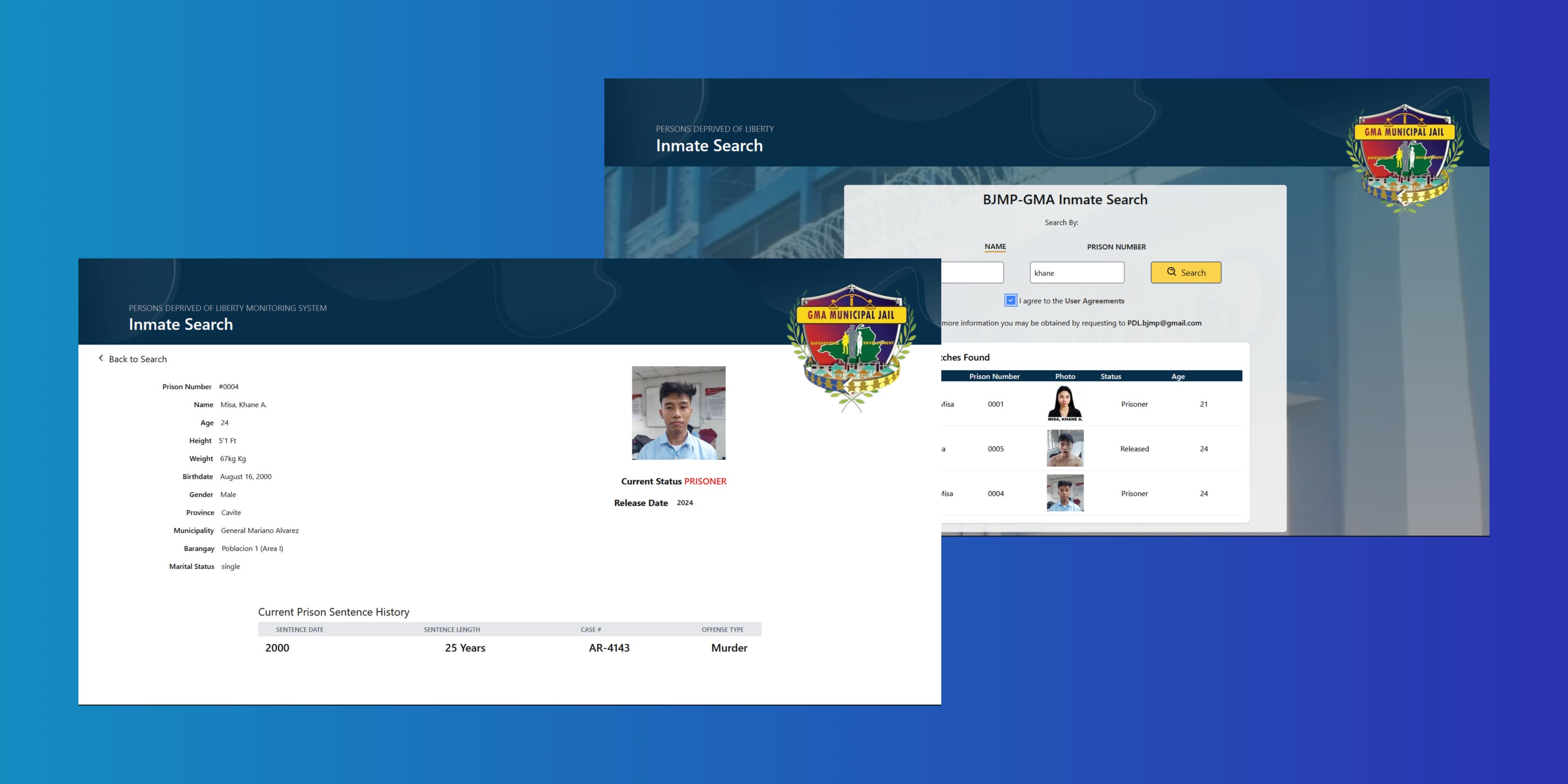Image resolution: width=1568 pixels, height=784 pixels.
Task: Click the Photo column header
Action: 1065,376
